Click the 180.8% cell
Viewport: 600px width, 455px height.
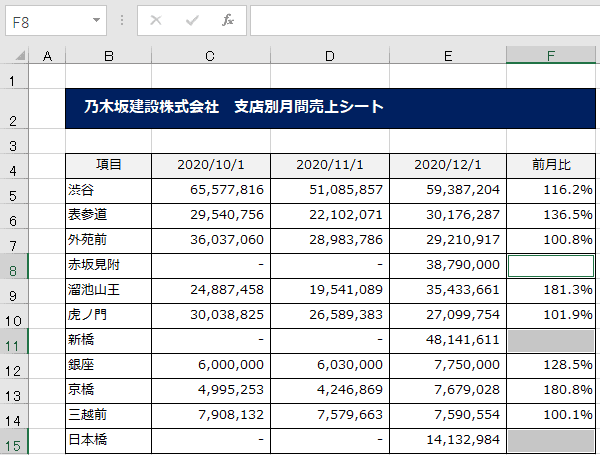click(551, 391)
